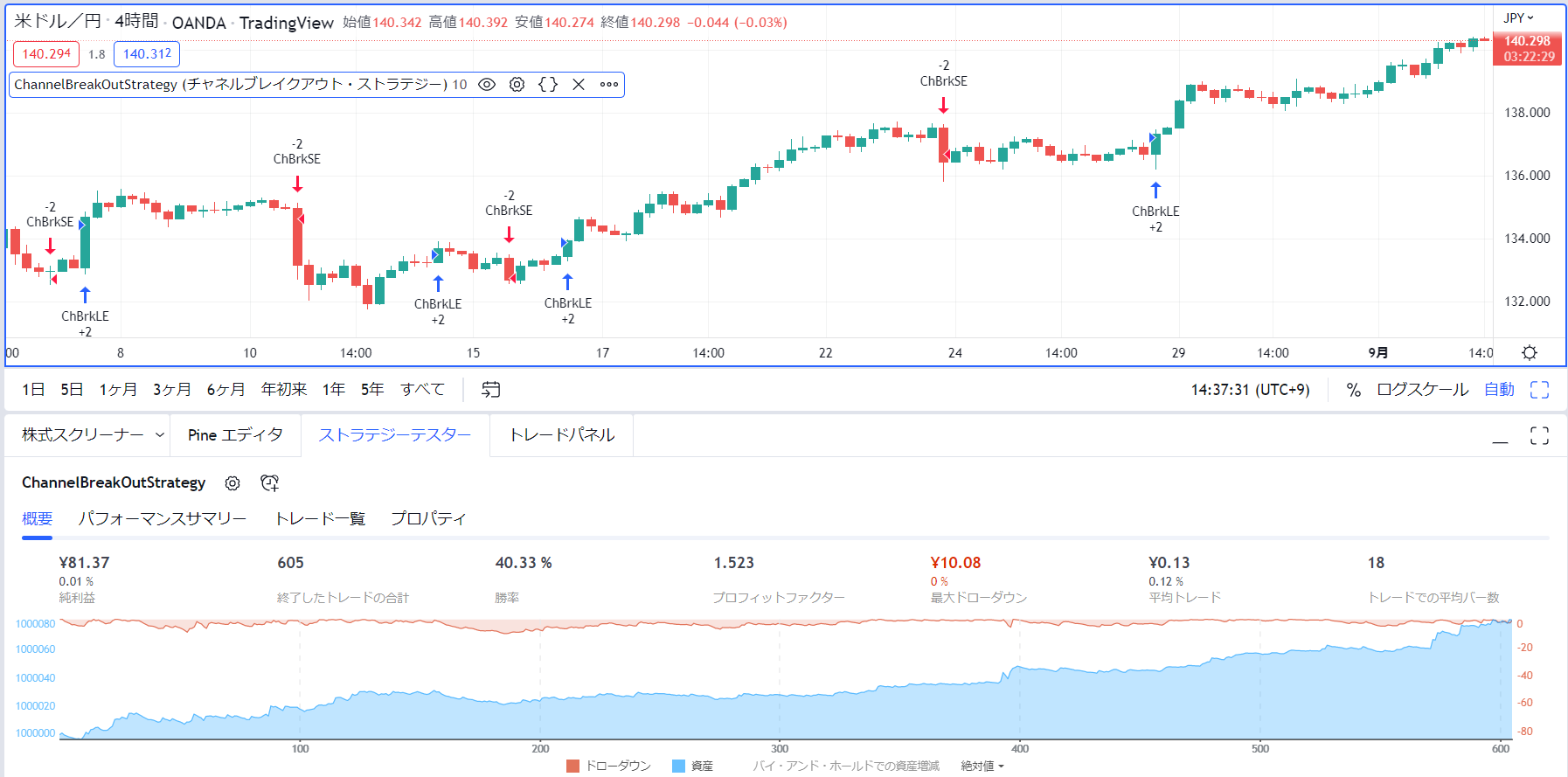This screenshot has height=777, width=1568.
Task: Expand the 株式スクリーナー dropdown arrow
Action: coord(160,435)
